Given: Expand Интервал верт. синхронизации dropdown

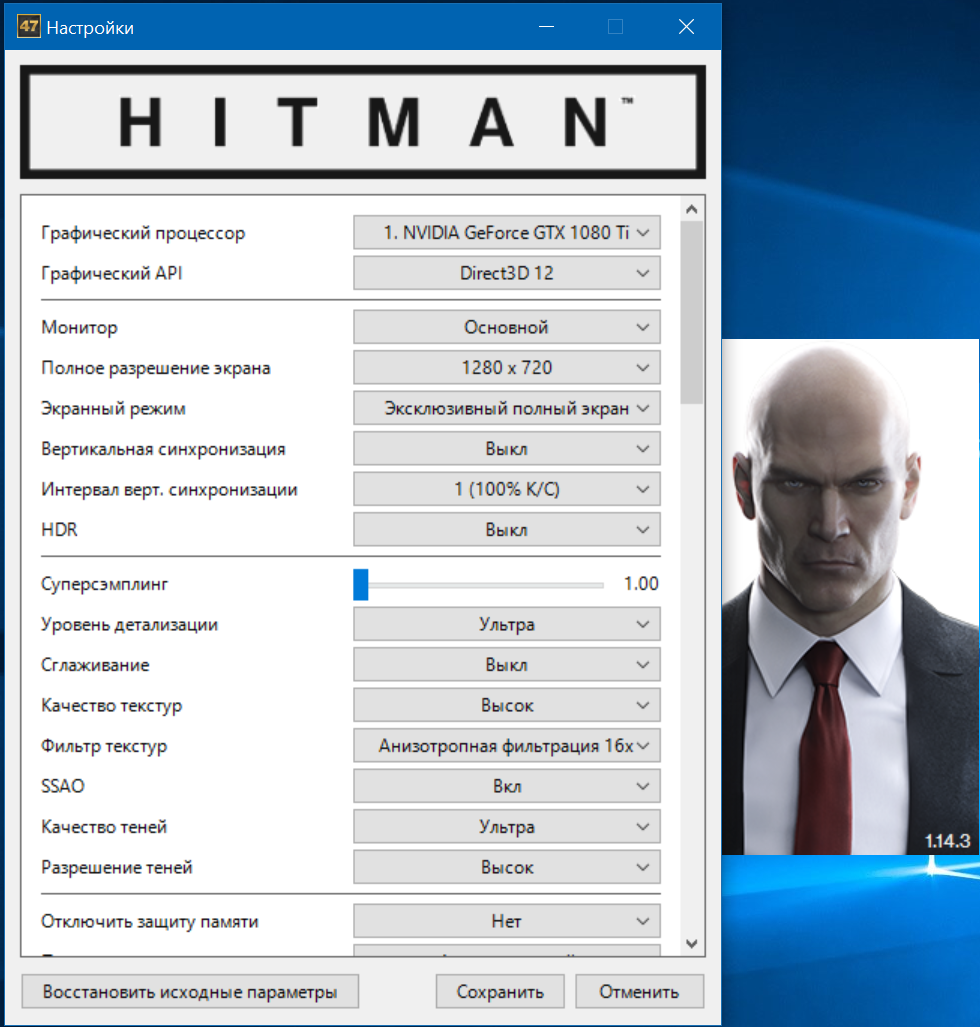Looking at the screenshot, I should tap(506, 489).
